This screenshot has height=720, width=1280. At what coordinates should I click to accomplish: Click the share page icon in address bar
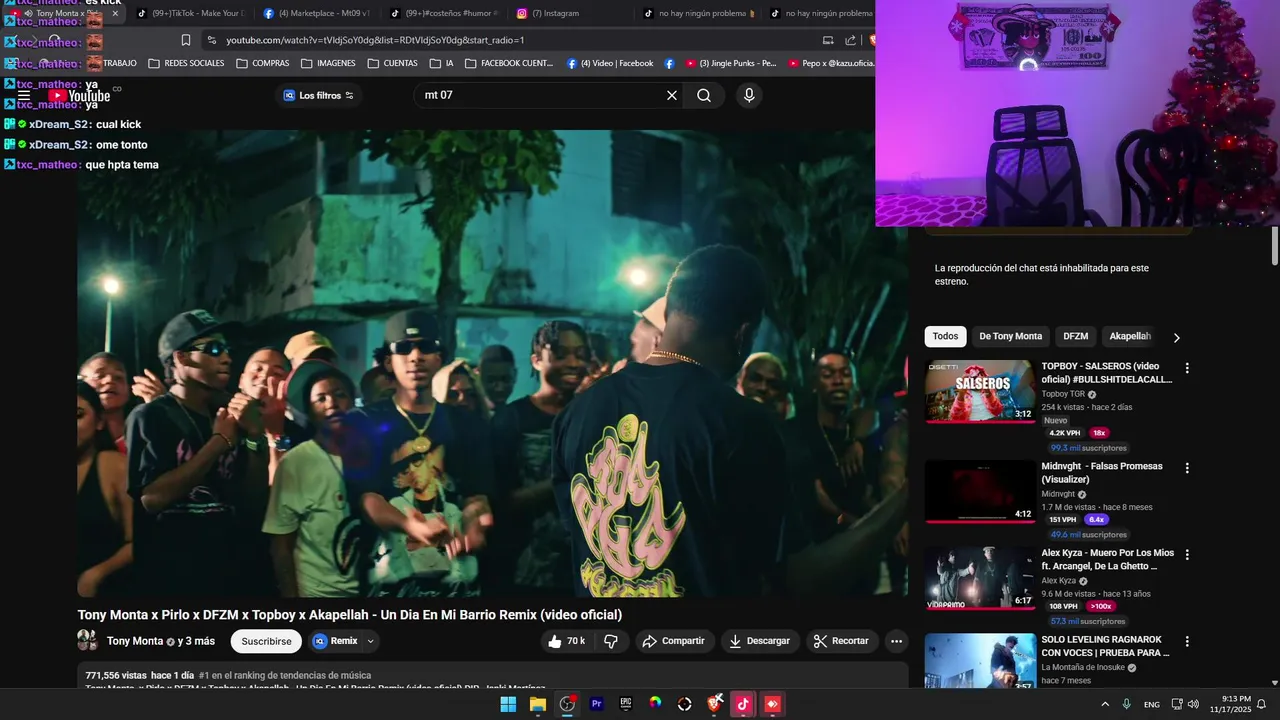click(850, 40)
